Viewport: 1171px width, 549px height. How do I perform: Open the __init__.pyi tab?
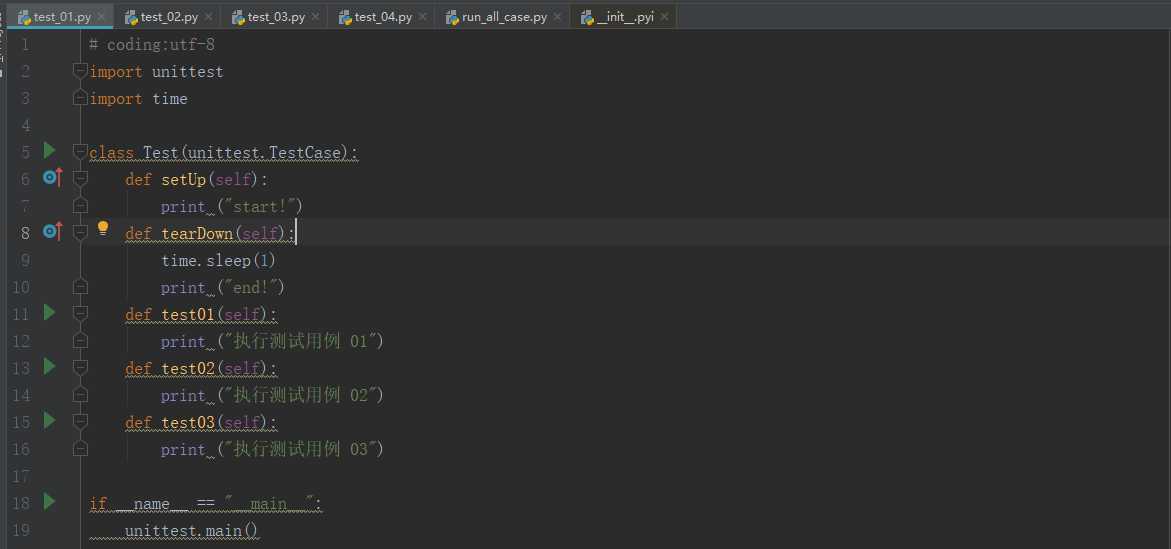click(x=624, y=16)
